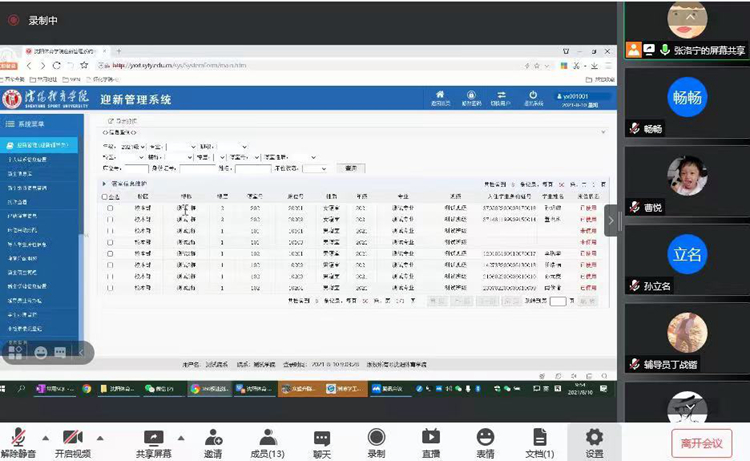
Task: Open the 邀请 invite panel
Action: point(213,438)
